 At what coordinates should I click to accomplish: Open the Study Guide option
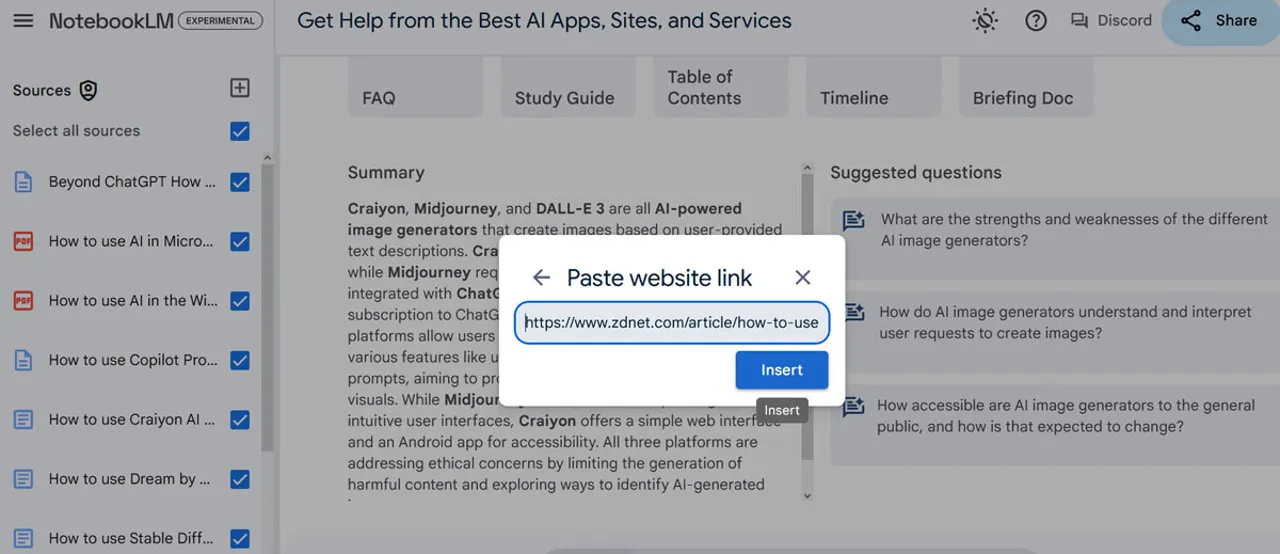(564, 98)
